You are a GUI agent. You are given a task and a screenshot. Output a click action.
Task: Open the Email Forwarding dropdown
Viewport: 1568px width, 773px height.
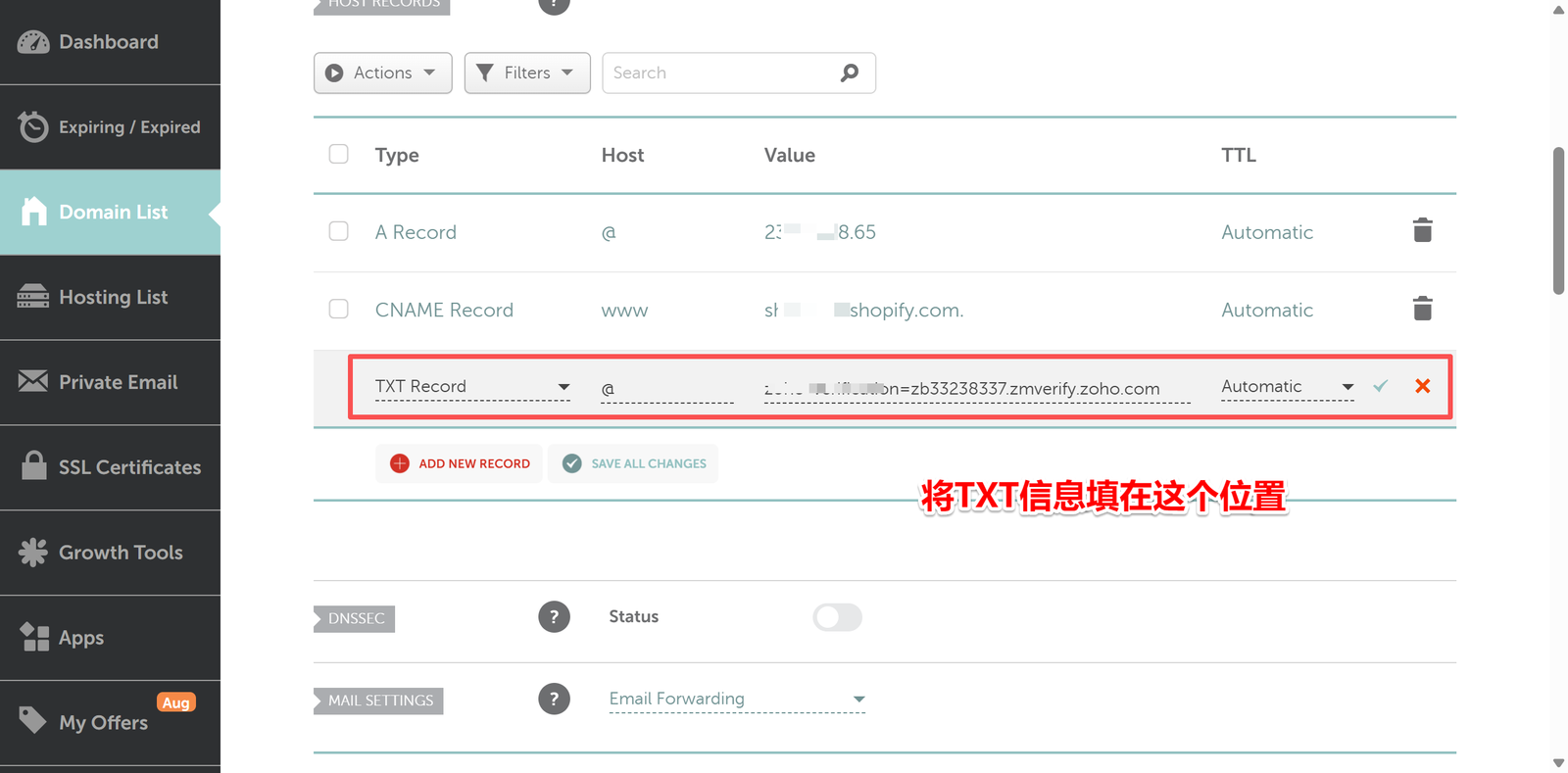click(737, 699)
